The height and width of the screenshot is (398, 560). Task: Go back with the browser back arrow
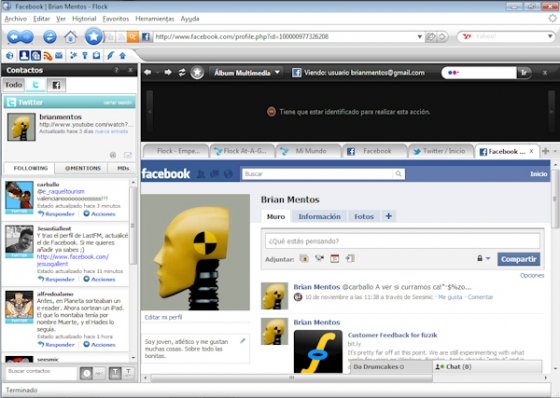14,36
